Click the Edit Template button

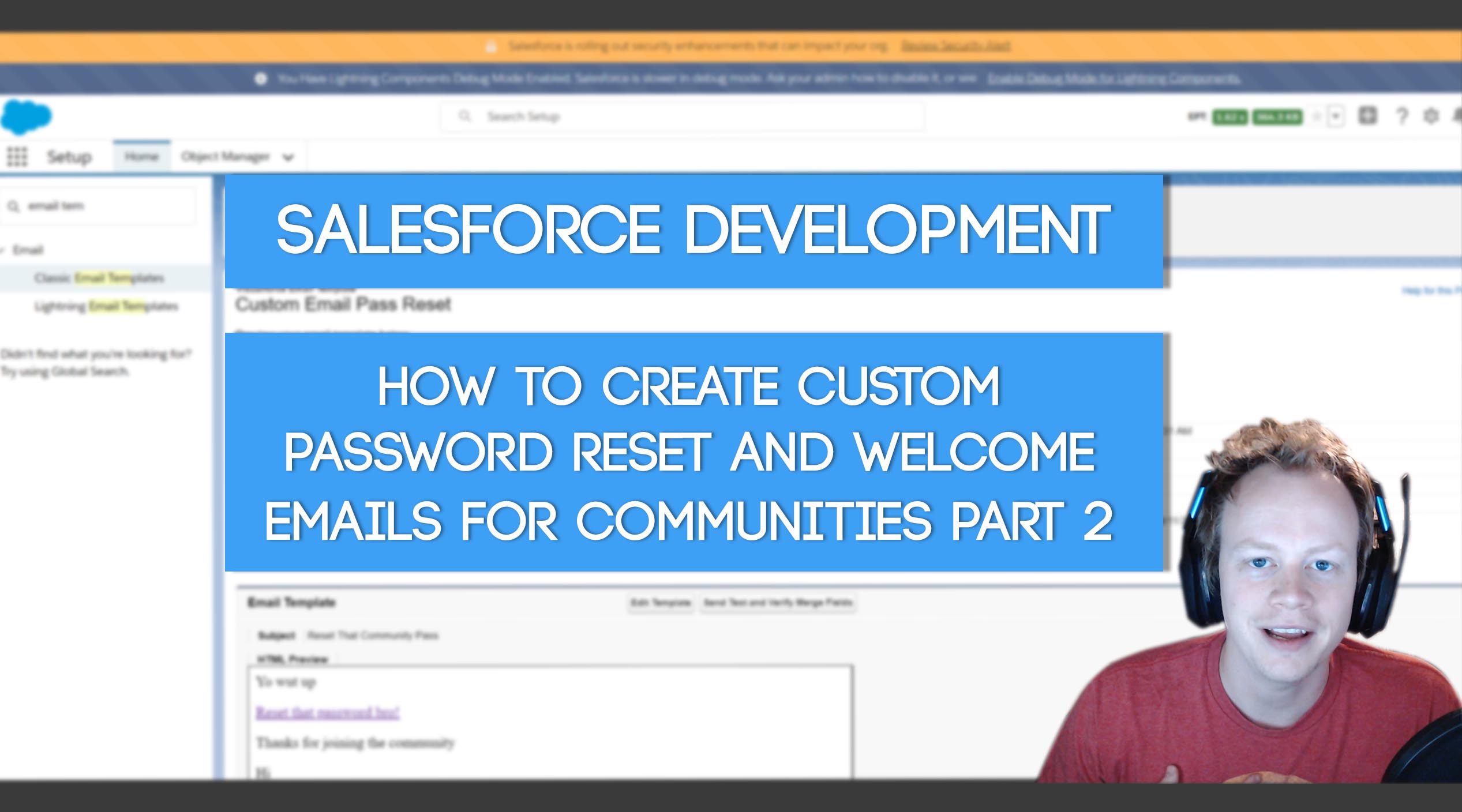[x=661, y=602]
